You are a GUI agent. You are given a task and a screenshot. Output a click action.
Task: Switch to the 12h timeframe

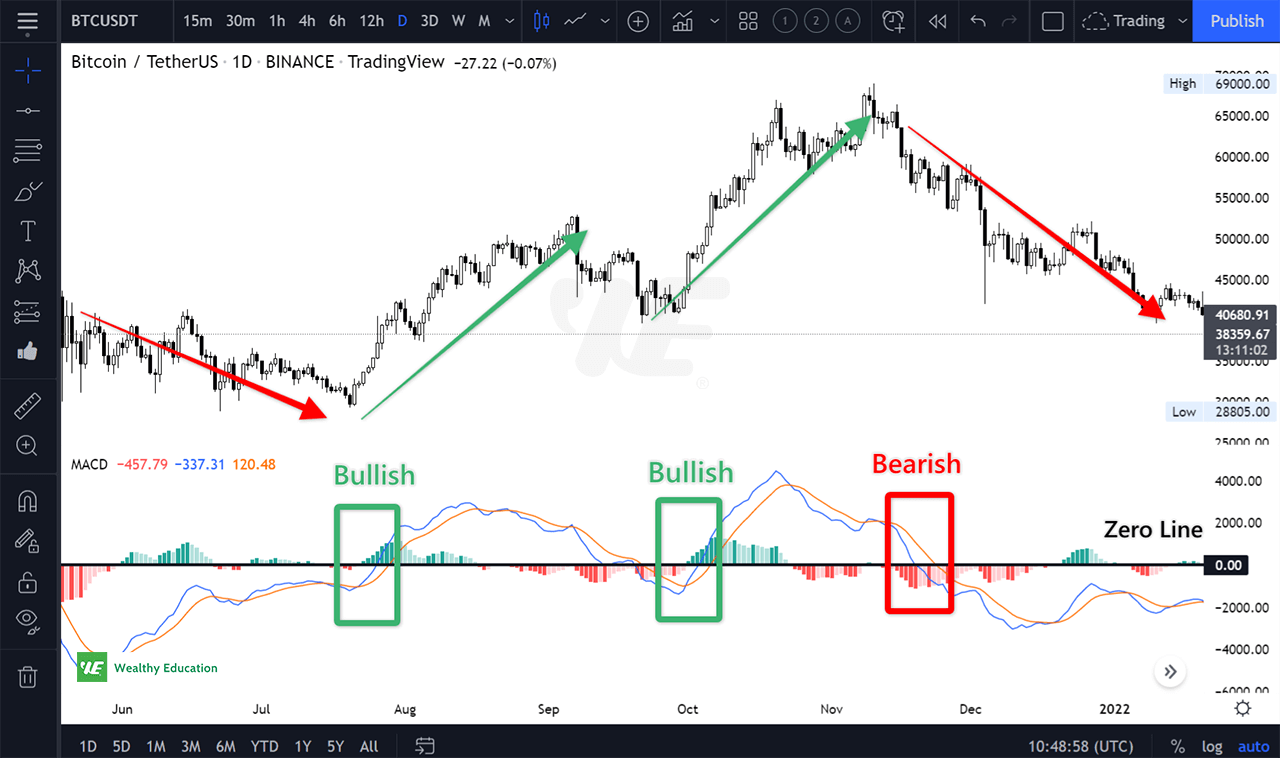(x=371, y=21)
